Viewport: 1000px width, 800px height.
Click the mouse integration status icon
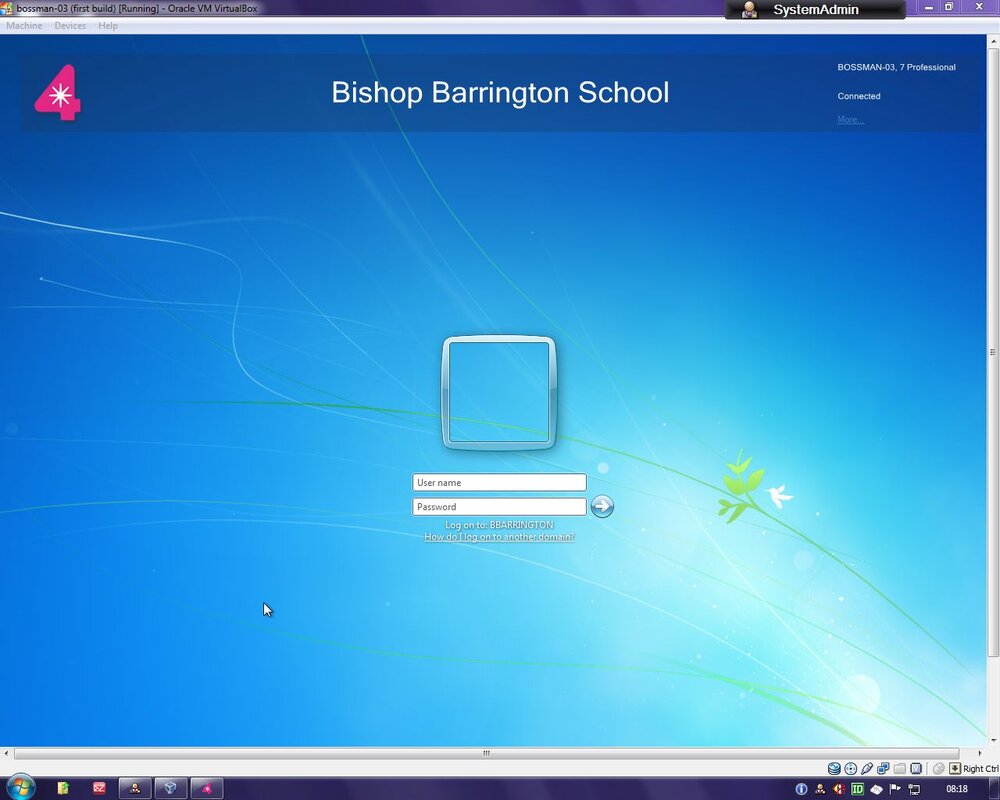[x=937, y=768]
